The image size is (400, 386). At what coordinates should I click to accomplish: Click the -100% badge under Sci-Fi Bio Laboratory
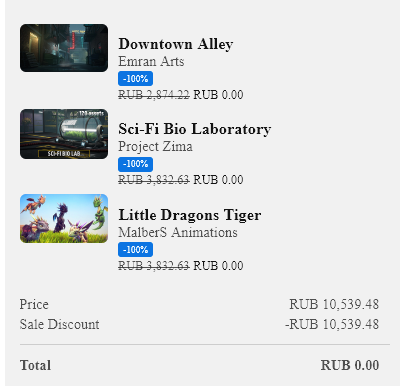136,164
